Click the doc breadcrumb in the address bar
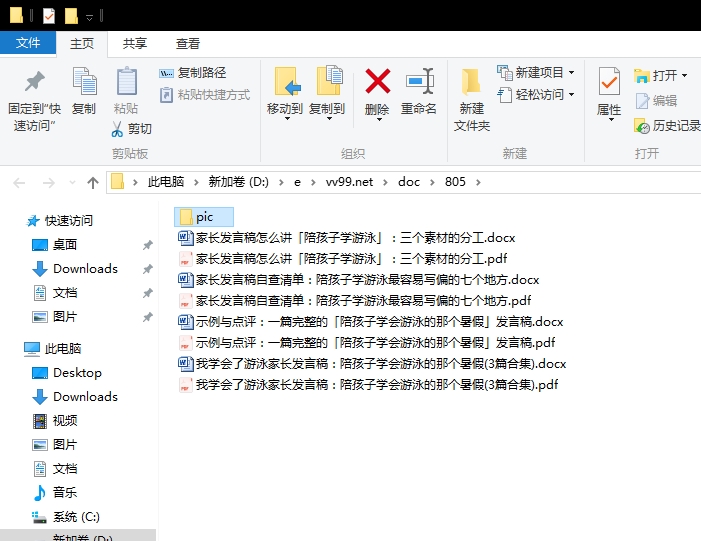701x541 pixels. pyautogui.click(x=409, y=182)
